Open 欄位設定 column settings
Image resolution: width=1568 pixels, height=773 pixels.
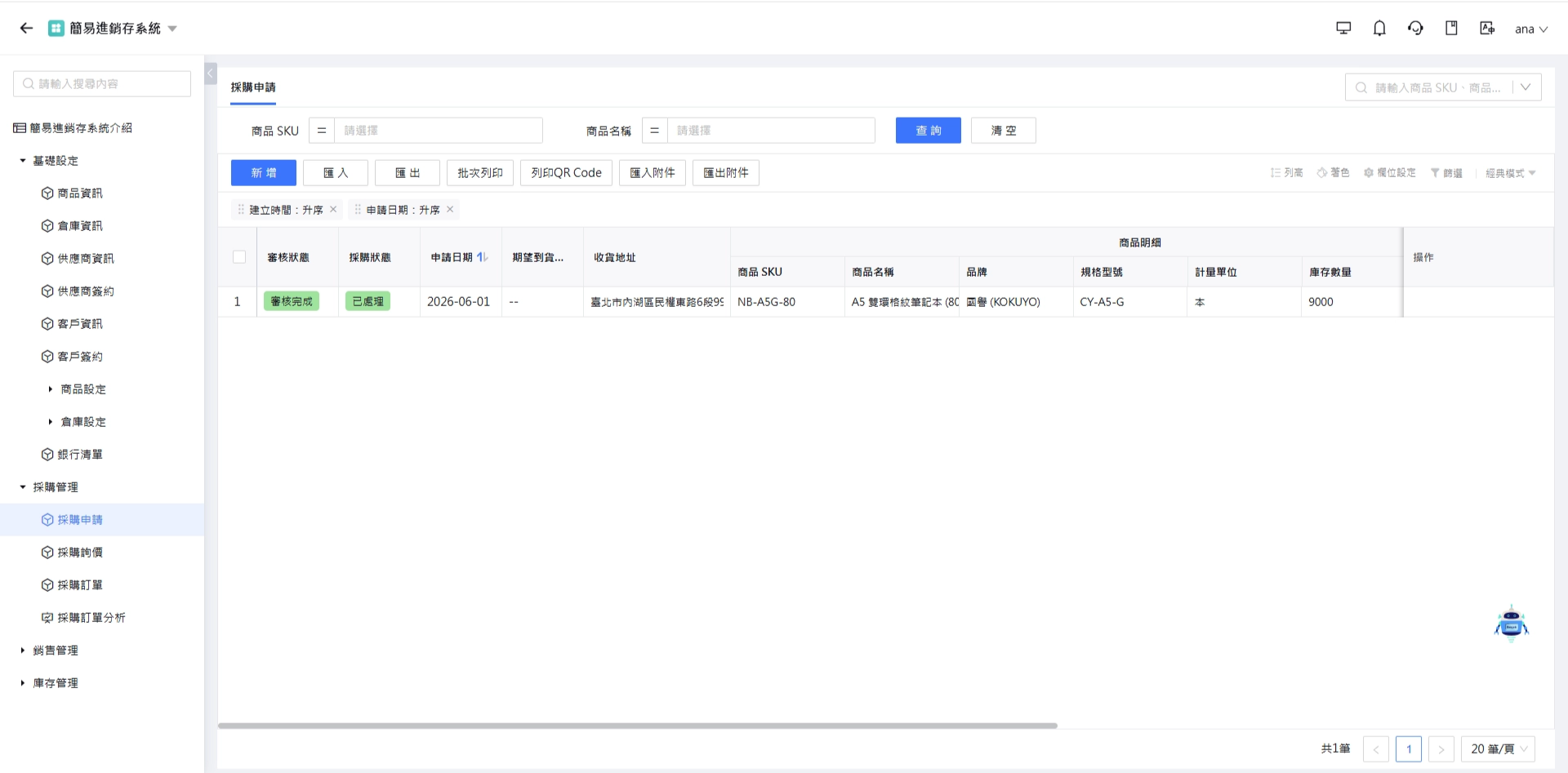[x=1390, y=173]
